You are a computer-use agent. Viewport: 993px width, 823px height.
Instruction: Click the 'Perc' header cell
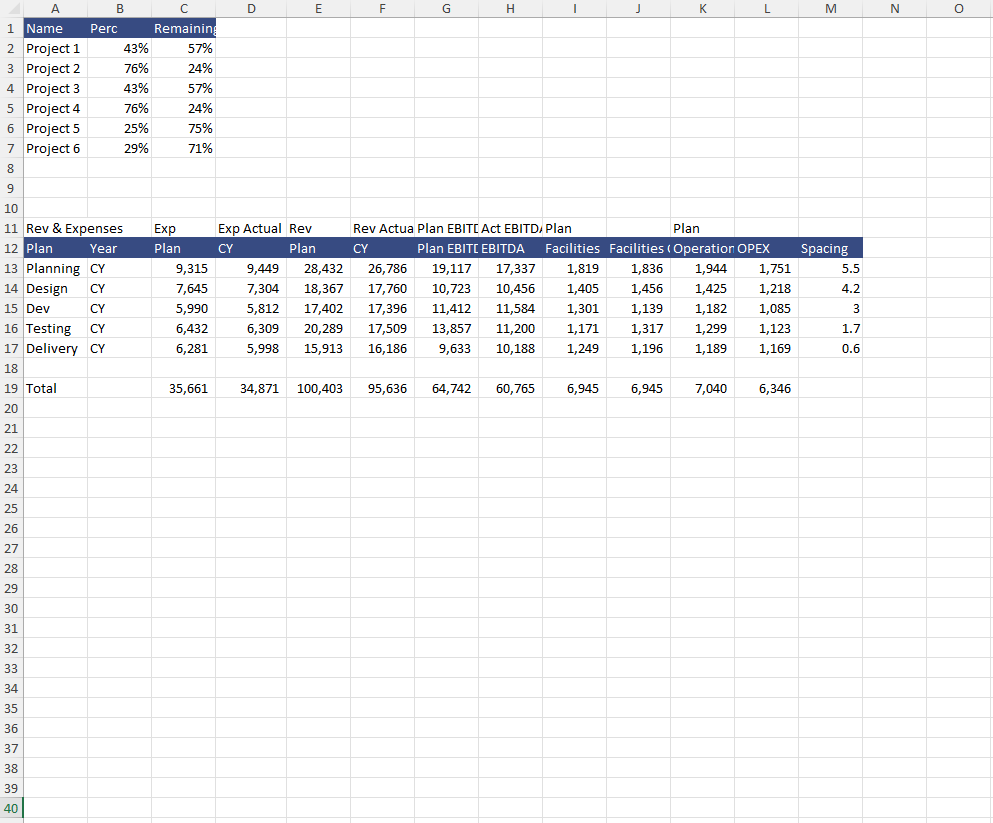[120, 28]
